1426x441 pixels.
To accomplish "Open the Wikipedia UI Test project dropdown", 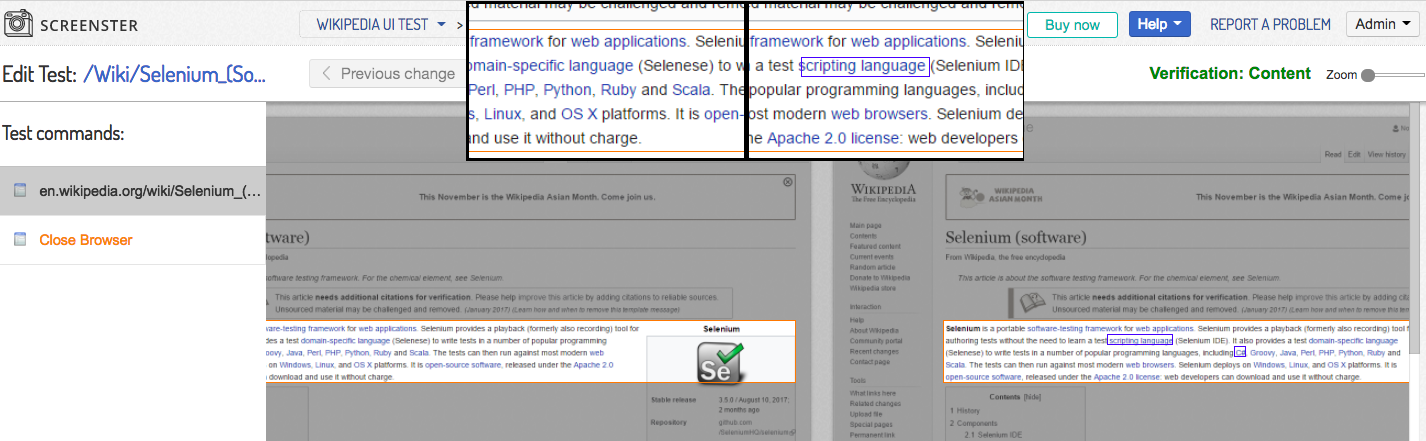I will click(x=381, y=25).
